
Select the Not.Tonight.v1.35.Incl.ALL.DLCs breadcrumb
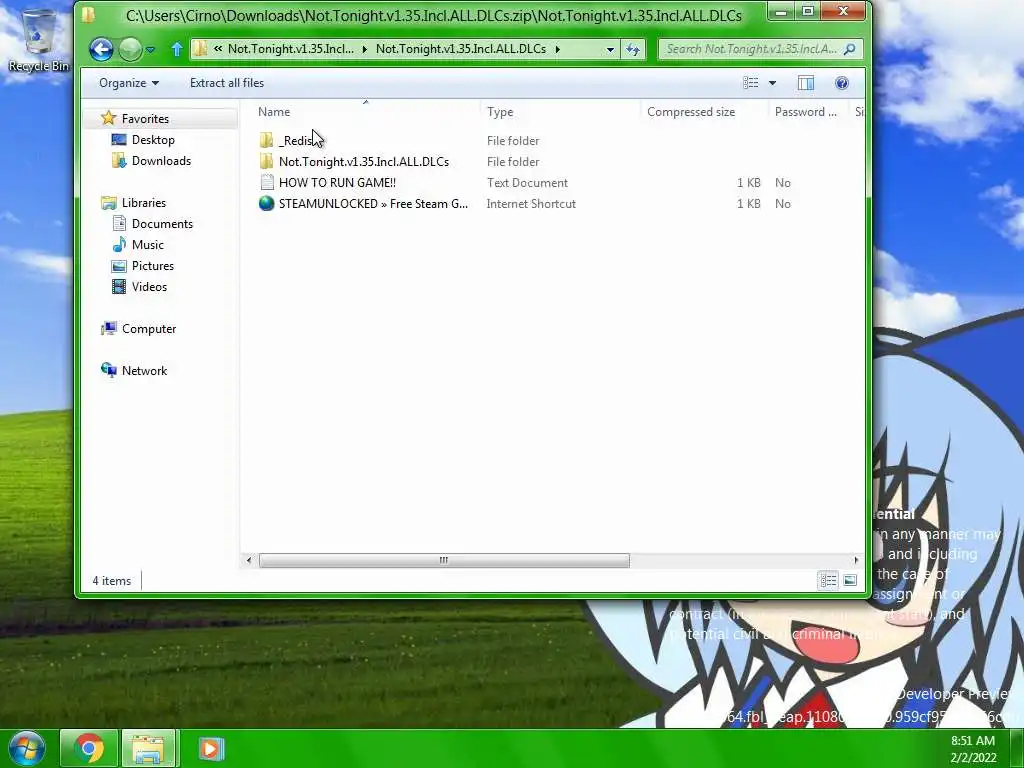(460, 49)
